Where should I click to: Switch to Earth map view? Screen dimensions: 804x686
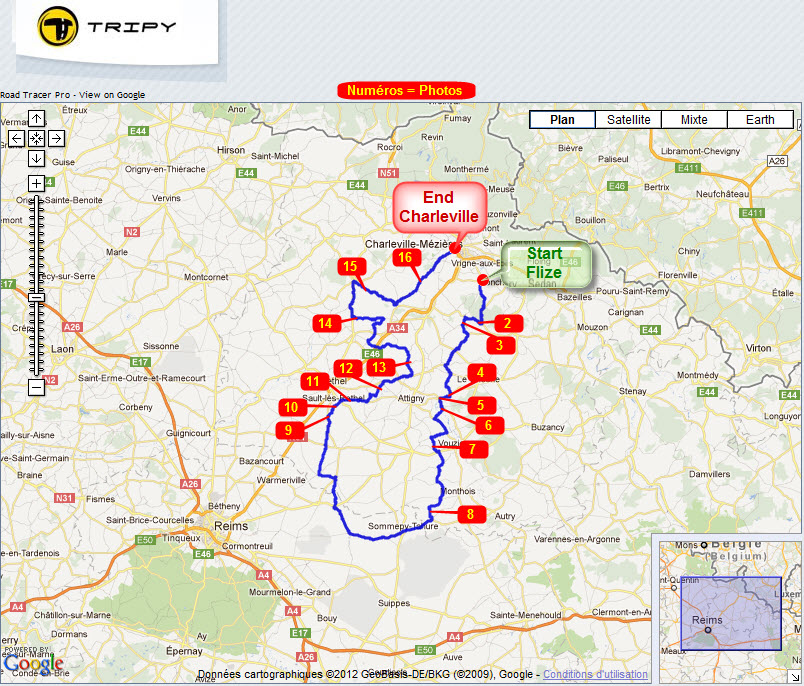coord(760,119)
